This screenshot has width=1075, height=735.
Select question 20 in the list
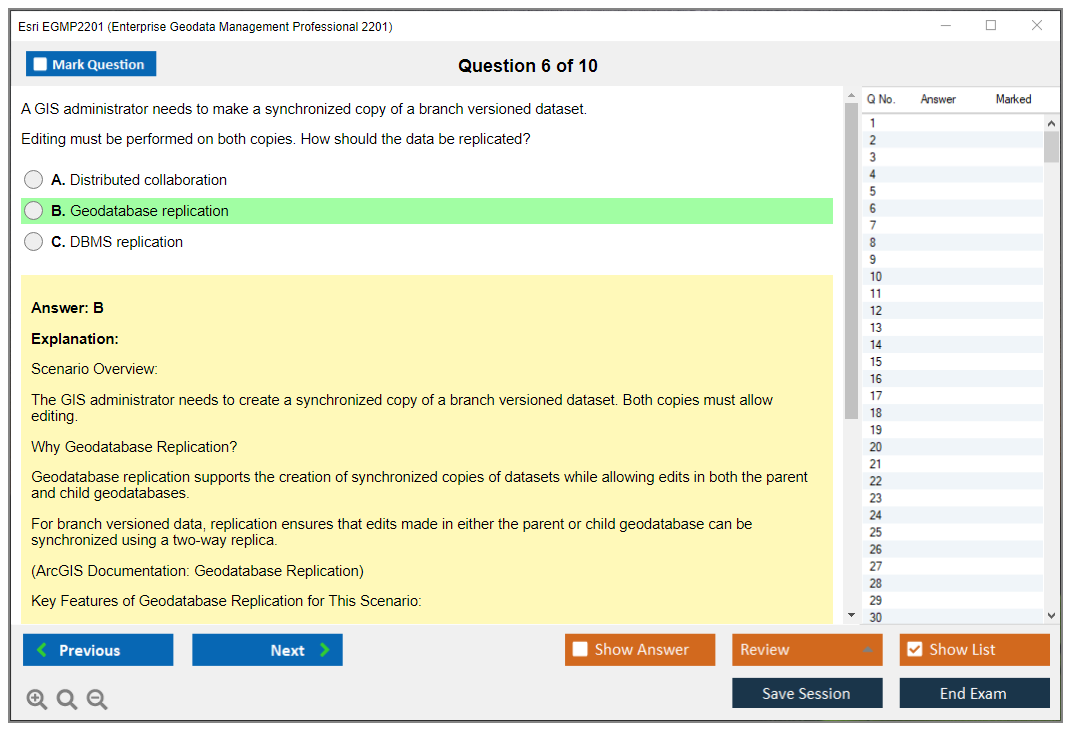(953, 447)
